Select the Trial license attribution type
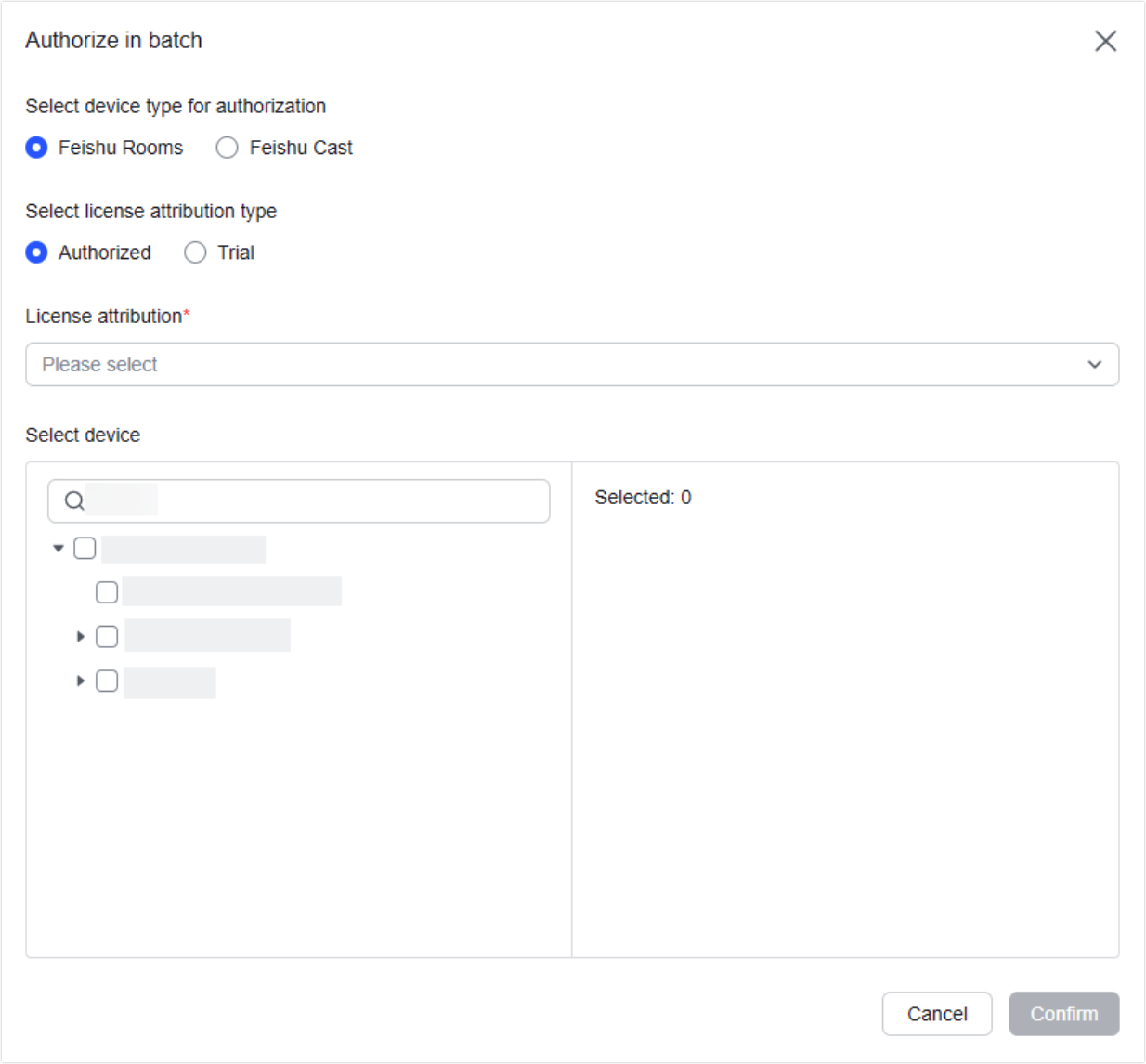The image size is (1146, 1064). [x=195, y=252]
